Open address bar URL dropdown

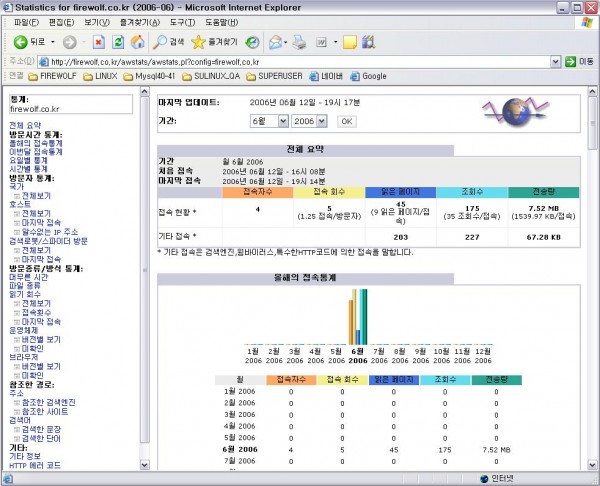pos(555,62)
